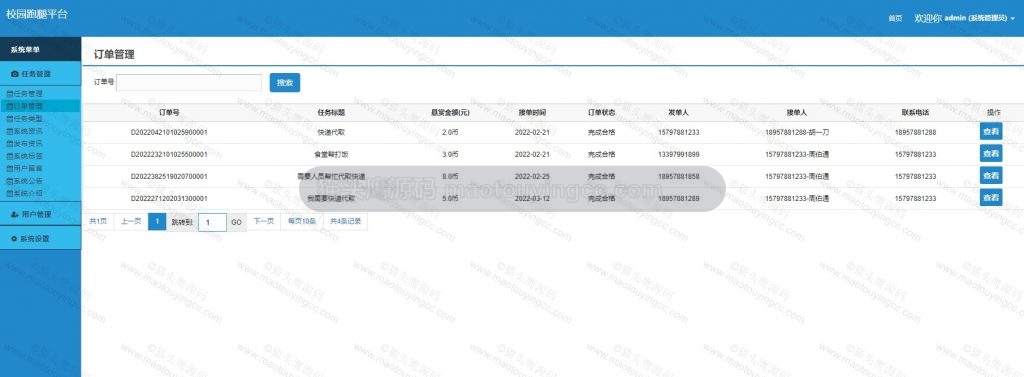Screen dimensions: 1024x377
Task: View order D2022232101025500001 with 查看 button
Action: point(991,154)
